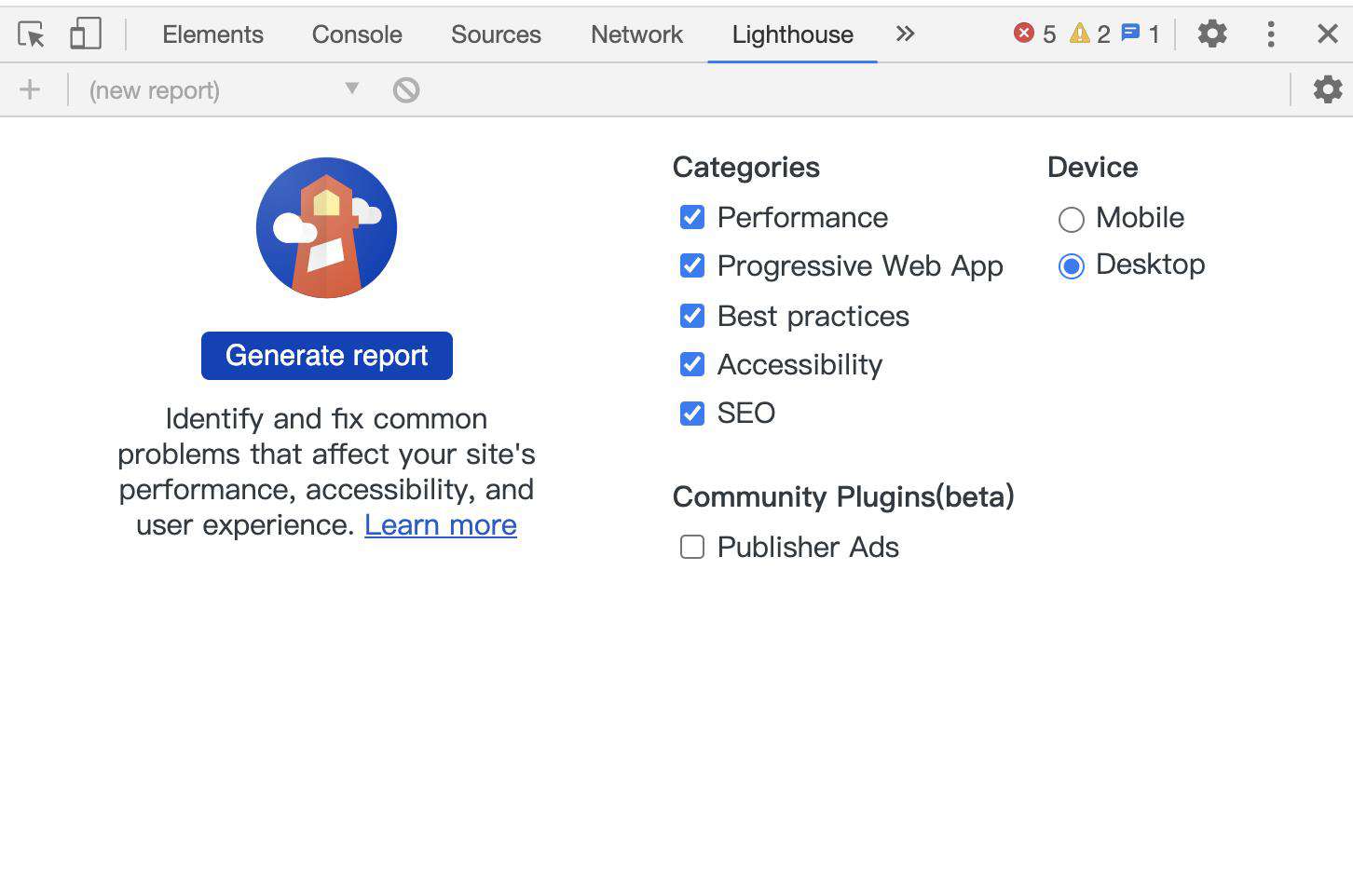Screen dimensions: 1353x896
Task: Enable the Publisher Ads checkbox
Action: 692,547
